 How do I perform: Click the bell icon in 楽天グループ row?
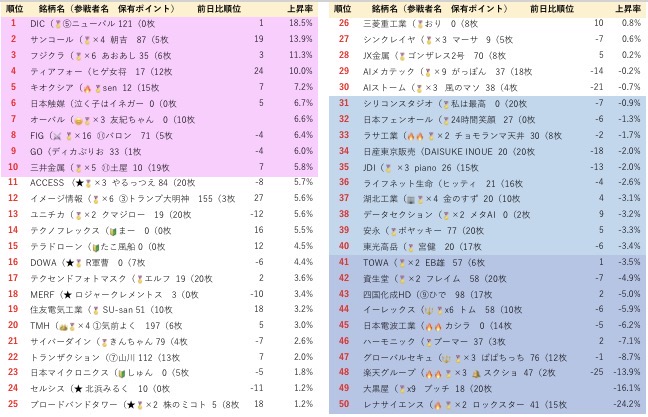pos(476,374)
